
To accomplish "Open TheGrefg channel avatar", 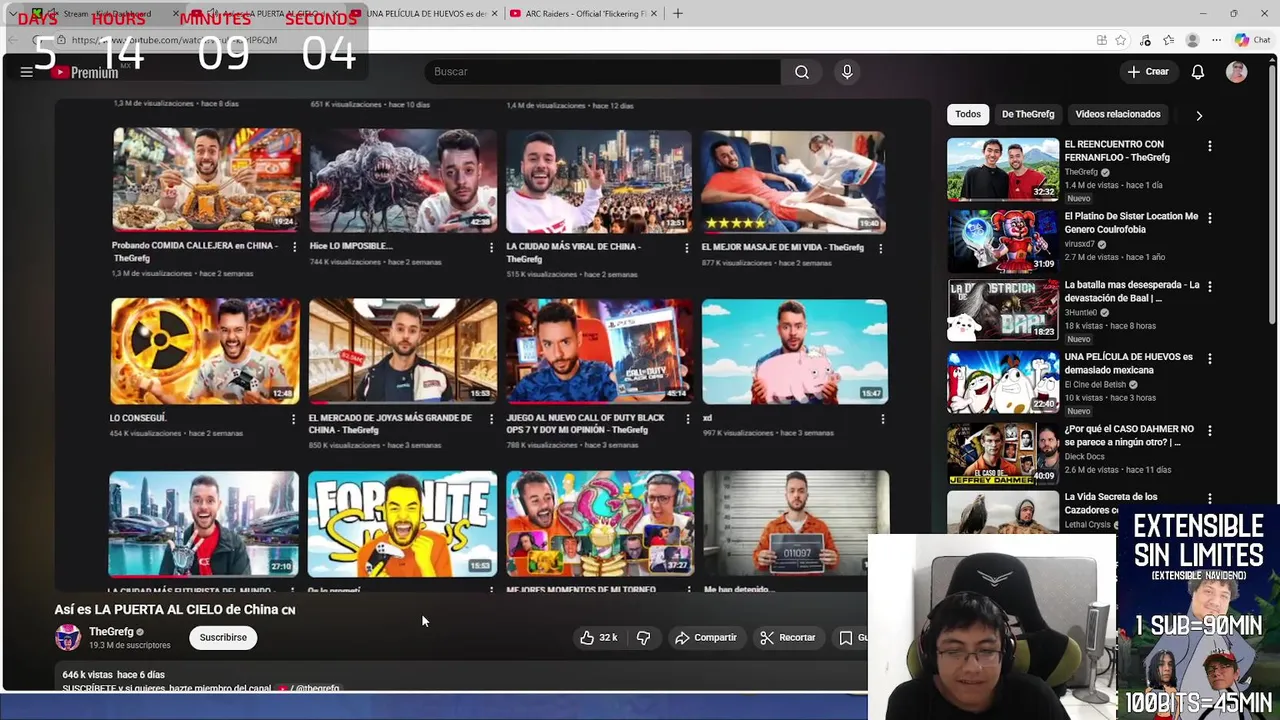I will tap(68, 637).
